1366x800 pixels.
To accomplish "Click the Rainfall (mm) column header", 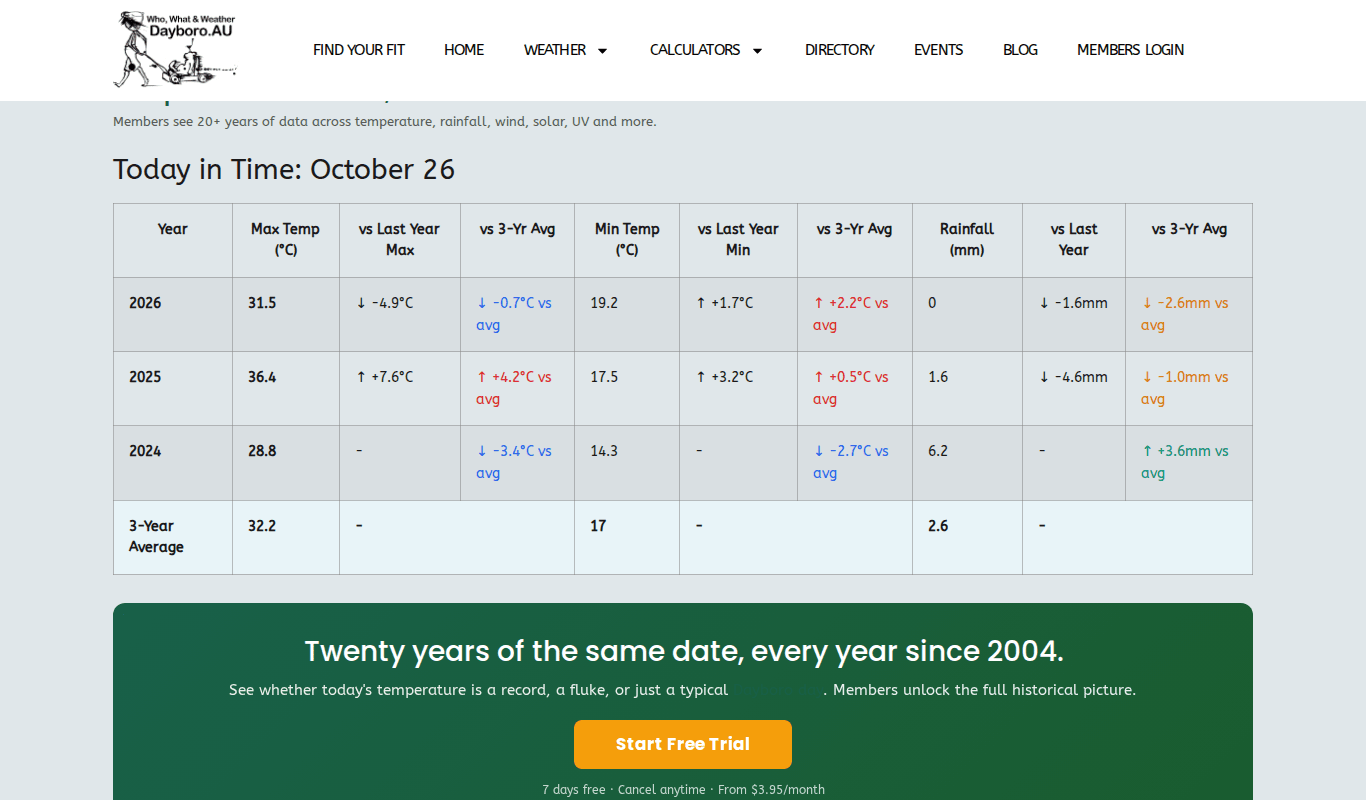I will [967, 240].
